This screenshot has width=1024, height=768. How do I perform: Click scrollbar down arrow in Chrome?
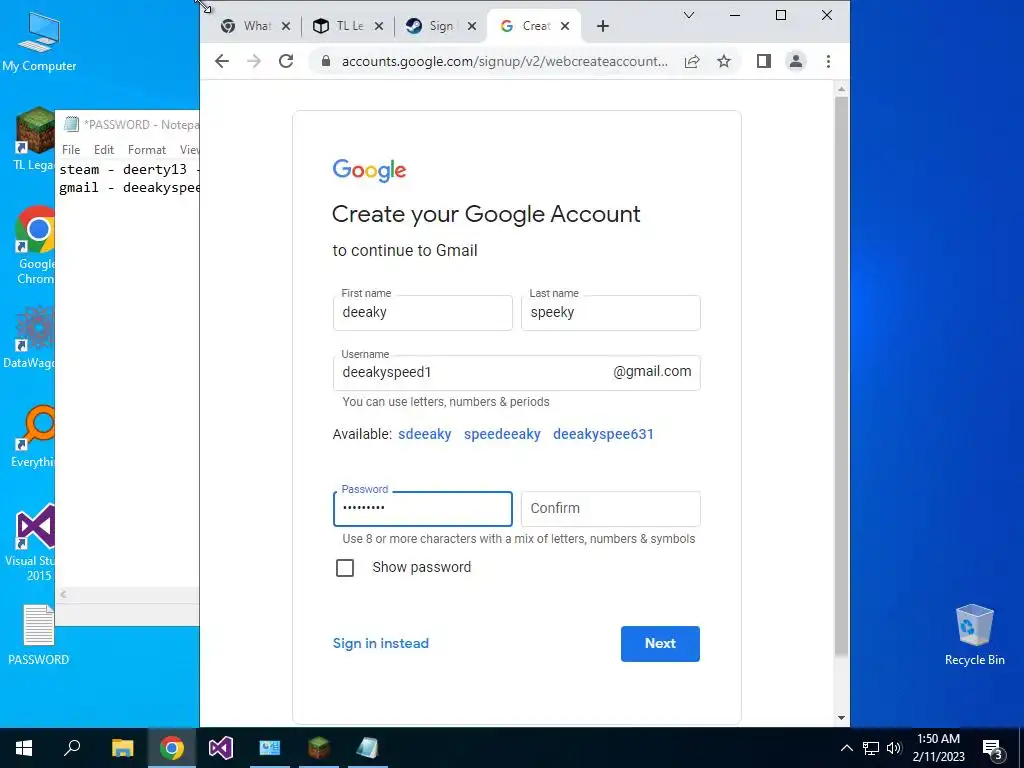841,718
